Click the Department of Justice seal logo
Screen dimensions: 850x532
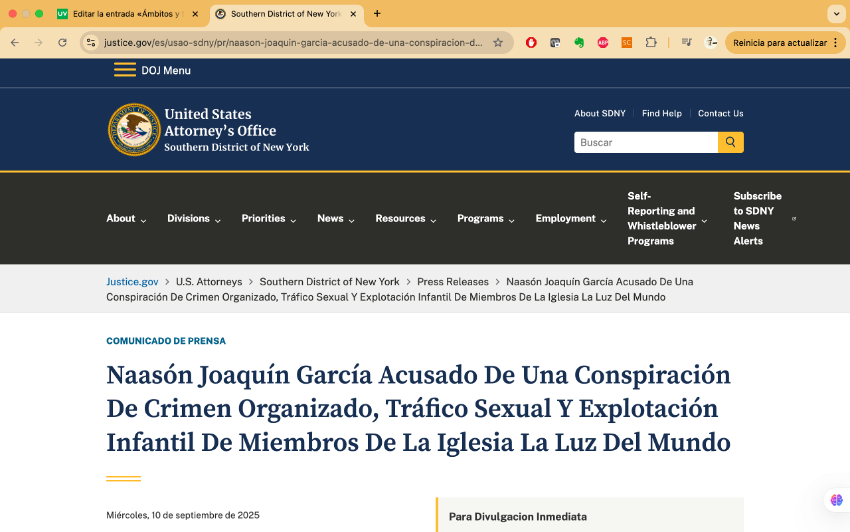pos(134,129)
